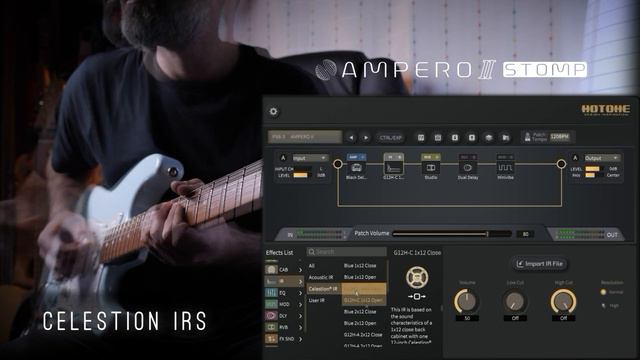
Task: Click the Patch Volume slider
Action: point(452,234)
